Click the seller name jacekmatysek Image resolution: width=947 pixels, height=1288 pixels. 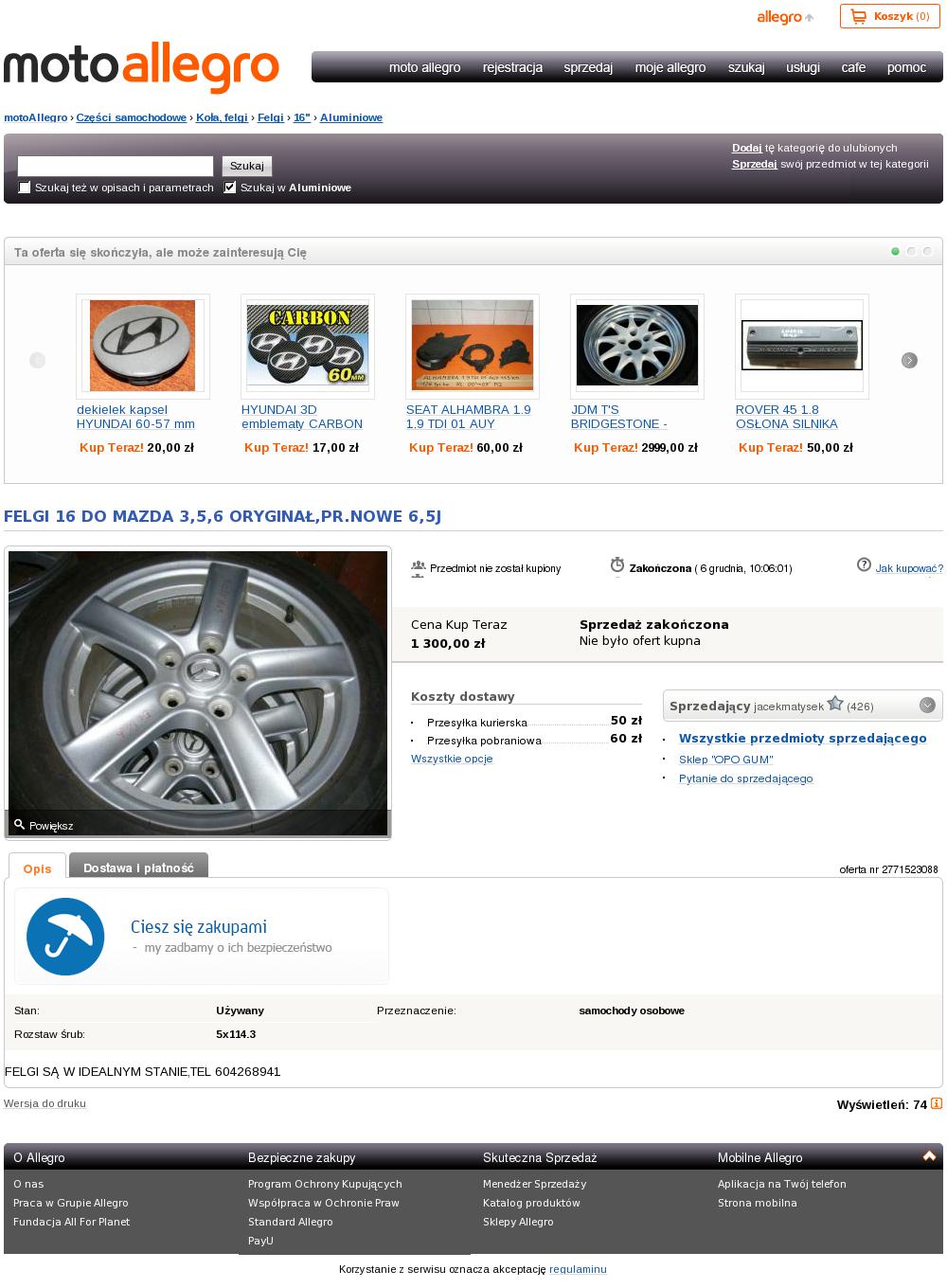point(789,707)
